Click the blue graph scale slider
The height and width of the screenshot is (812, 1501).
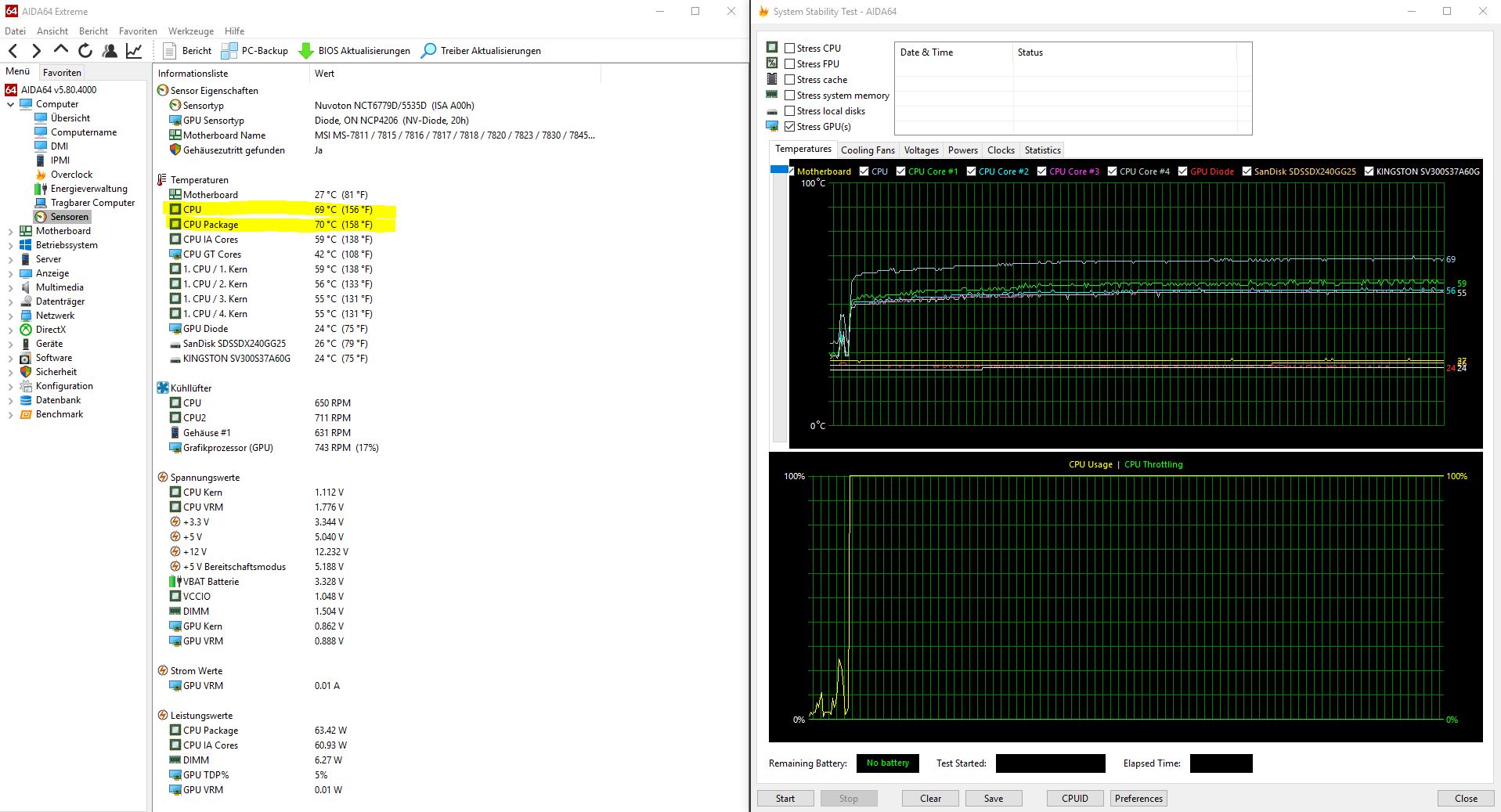(779, 169)
